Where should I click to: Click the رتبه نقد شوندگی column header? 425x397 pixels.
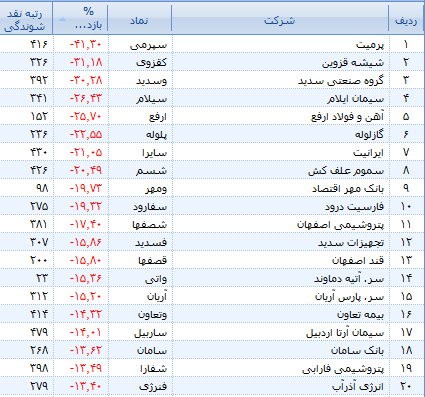[25, 21]
